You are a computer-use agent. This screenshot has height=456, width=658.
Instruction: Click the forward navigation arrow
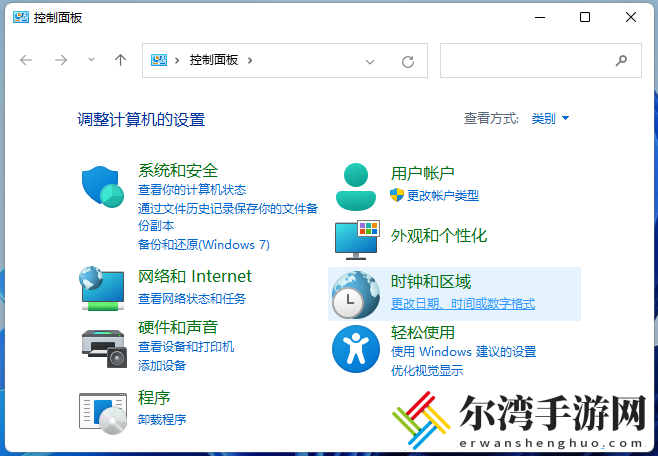[x=61, y=60]
